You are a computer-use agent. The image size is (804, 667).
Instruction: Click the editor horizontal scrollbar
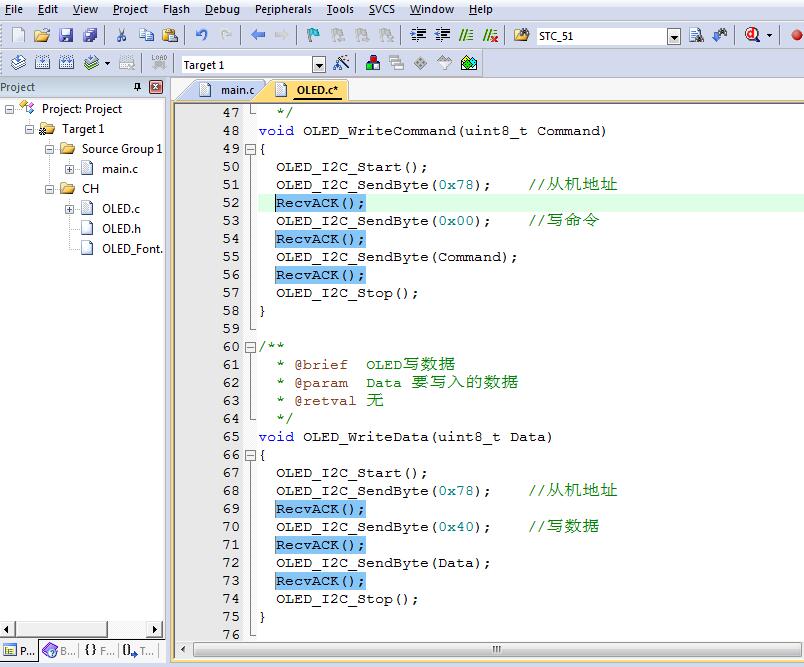click(495, 649)
